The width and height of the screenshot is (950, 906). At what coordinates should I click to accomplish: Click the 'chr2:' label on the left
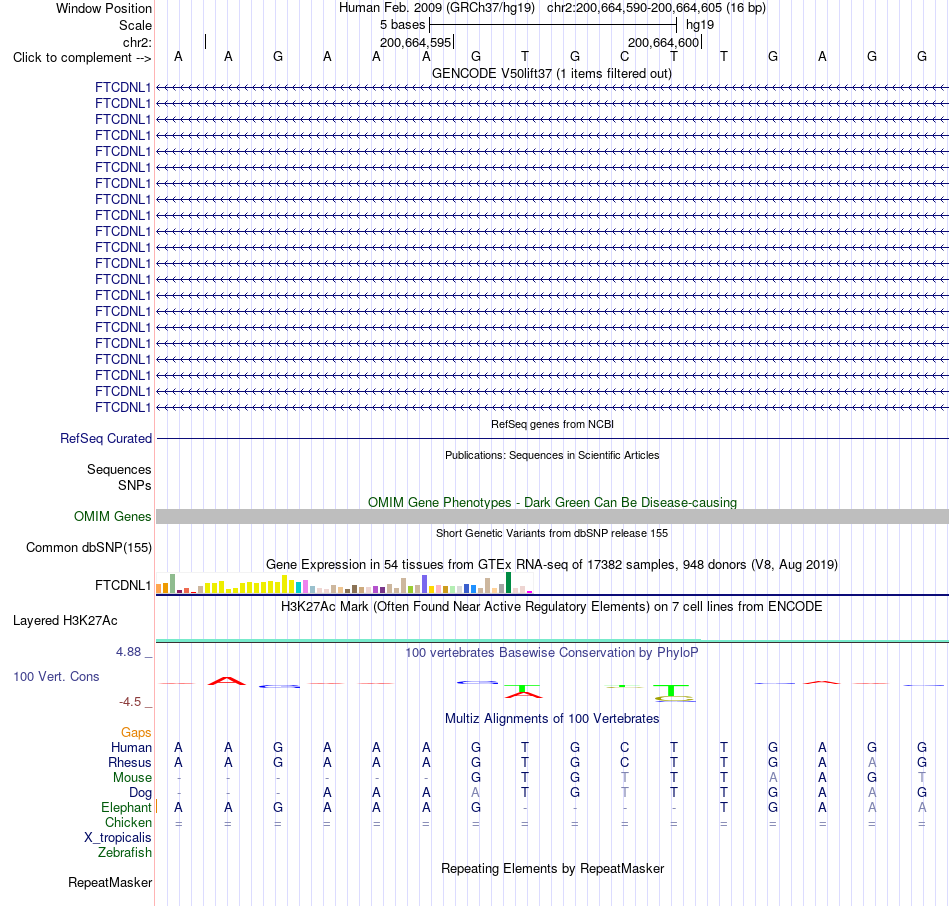137,42
